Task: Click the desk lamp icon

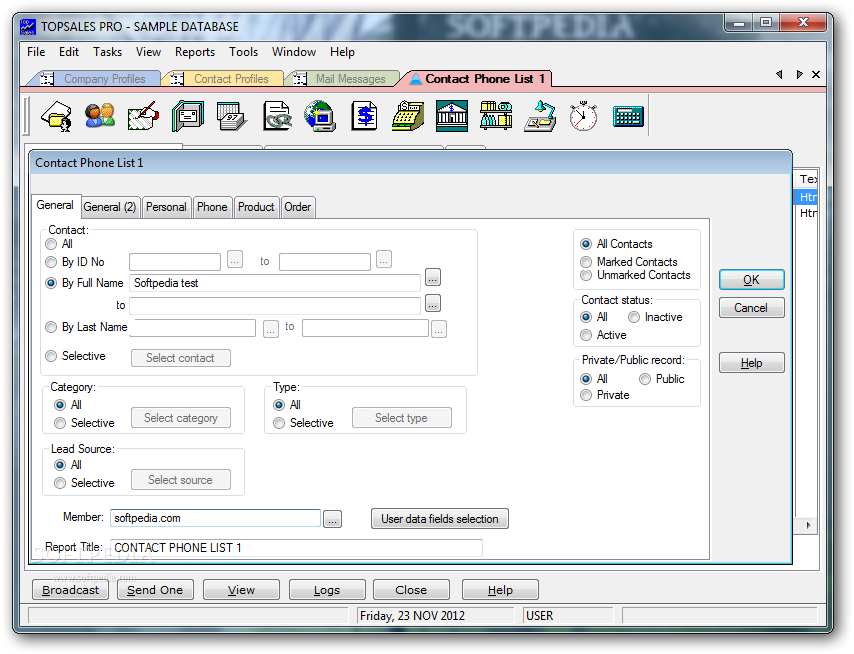Action: pyautogui.click(x=540, y=116)
